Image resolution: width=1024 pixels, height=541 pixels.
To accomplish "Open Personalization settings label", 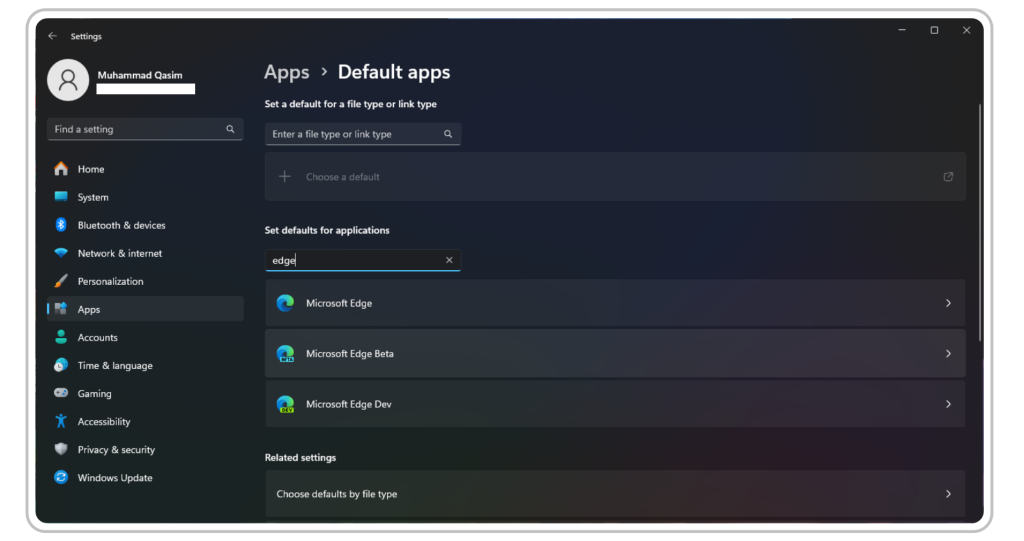I will [x=110, y=282].
